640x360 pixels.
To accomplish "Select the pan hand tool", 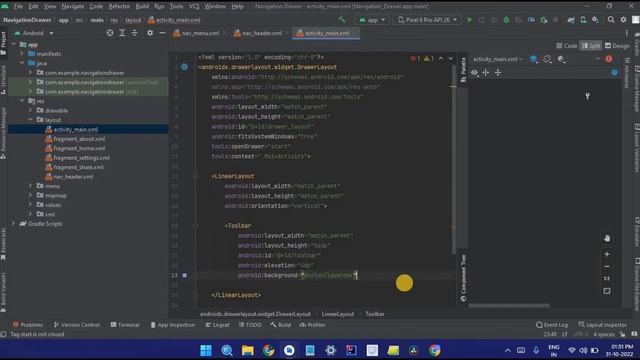I will pos(607,238).
